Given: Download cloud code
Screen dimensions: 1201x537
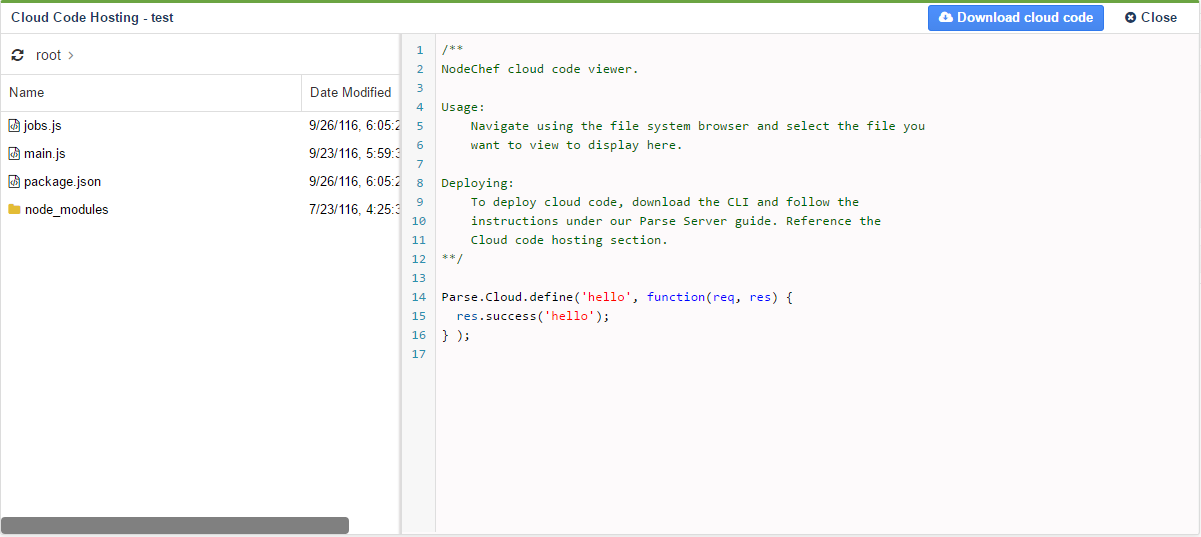Looking at the screenshot, I should (1015, 18).
